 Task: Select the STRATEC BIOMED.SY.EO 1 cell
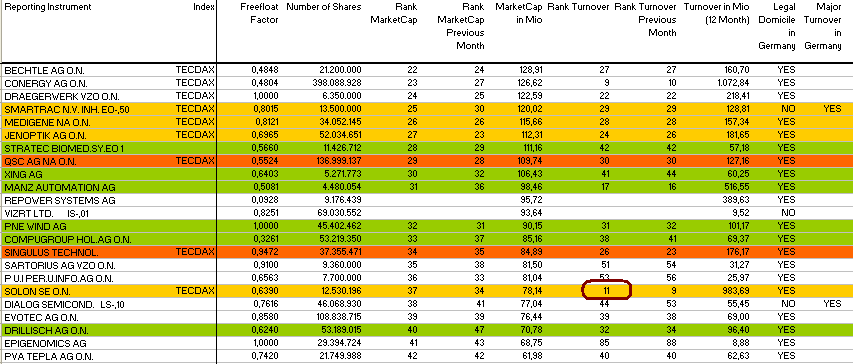pyautogui.click(x=64, y=149)
